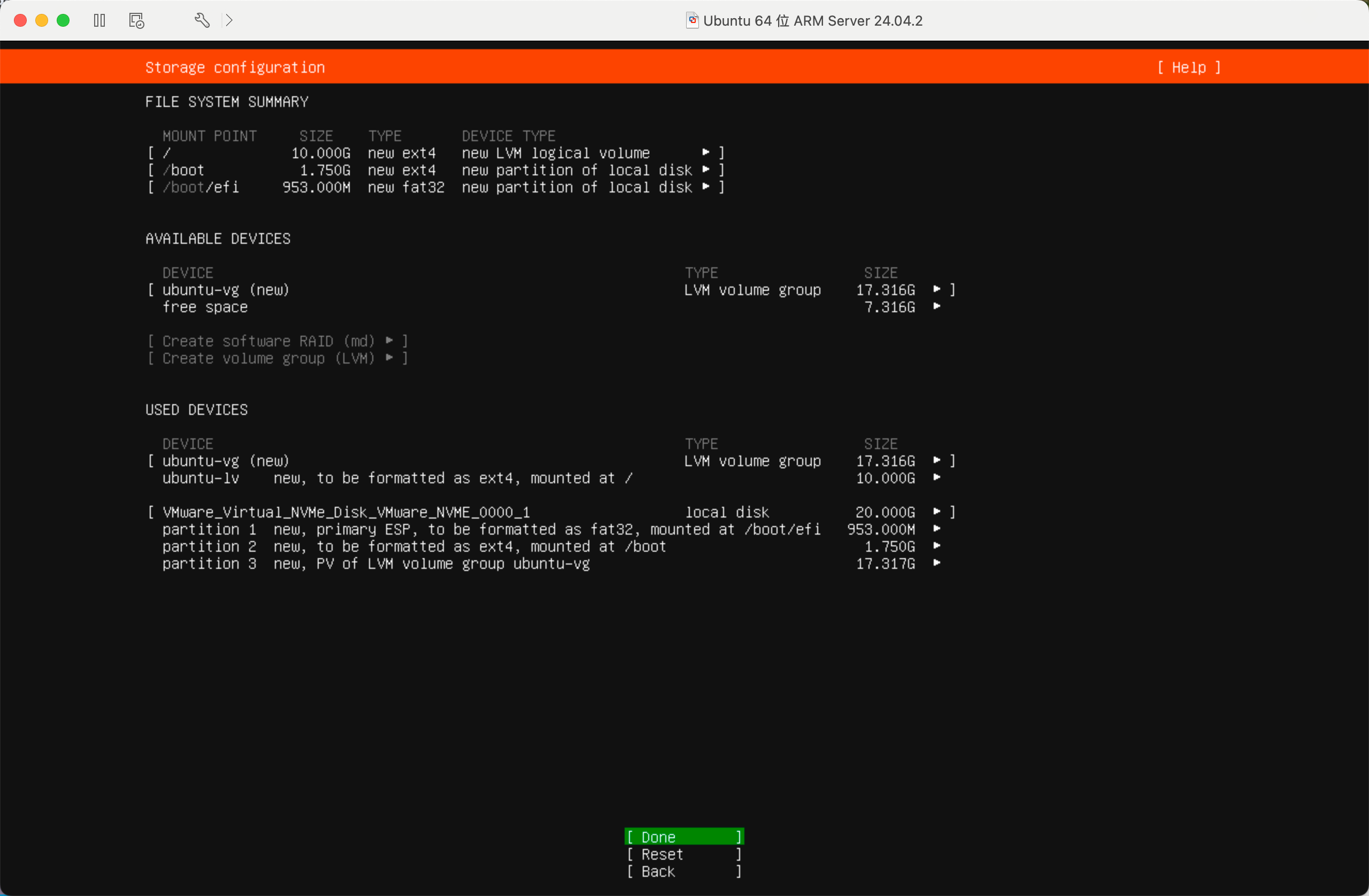Open Create software RAID (md) option

click(x=278, y=341)
